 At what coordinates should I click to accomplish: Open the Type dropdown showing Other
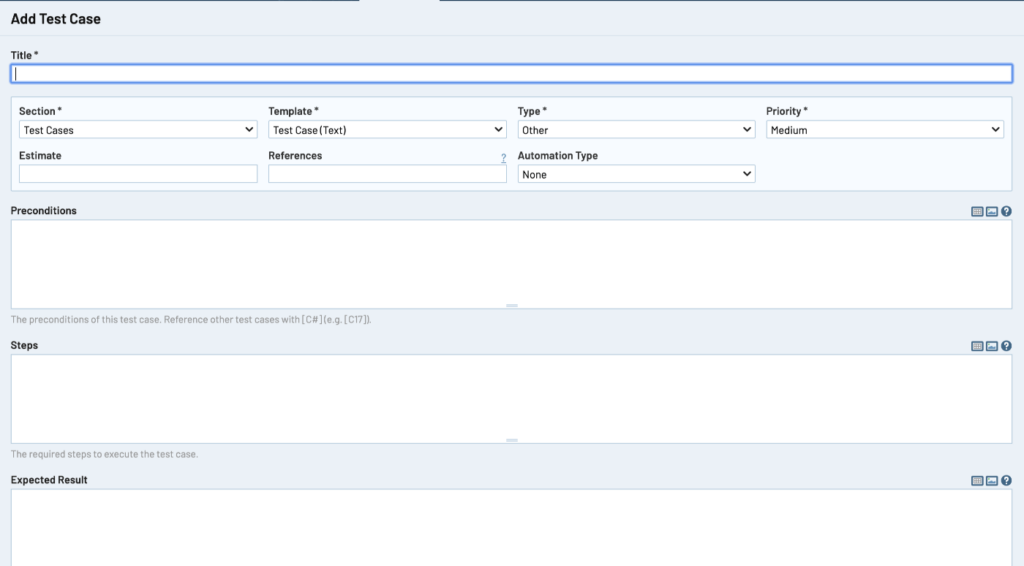pyautogui.click(x=636, y=130)
